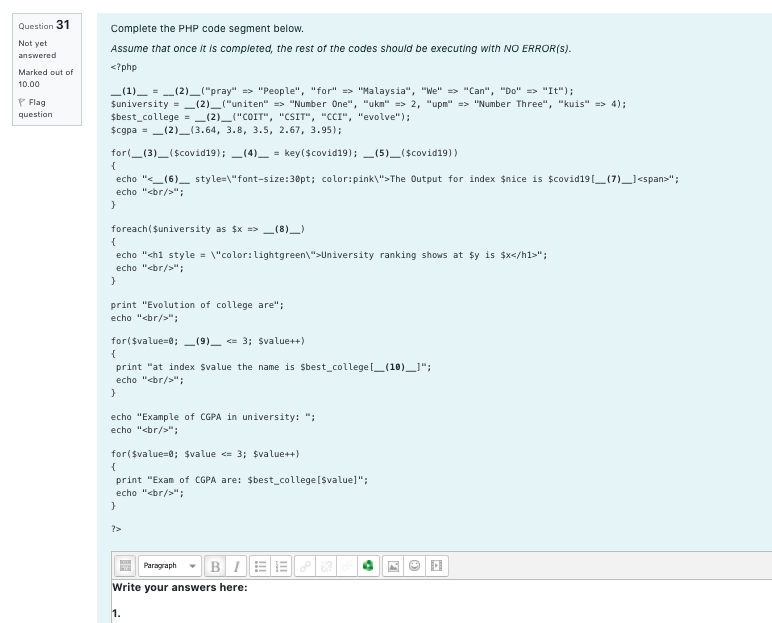The width and height of the screenshot is (772, 623).
Task: Click the 'Example of CGPA in university' line
Action: [x=213, y=417]
